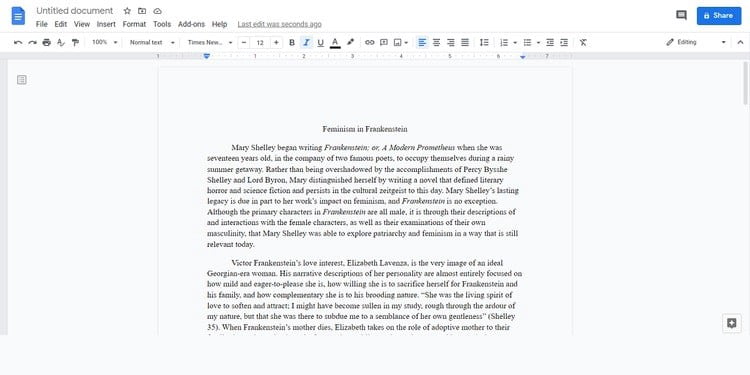The image size is (750, 375).
Task: Toggle underline formatting
Action: [320, 43]
